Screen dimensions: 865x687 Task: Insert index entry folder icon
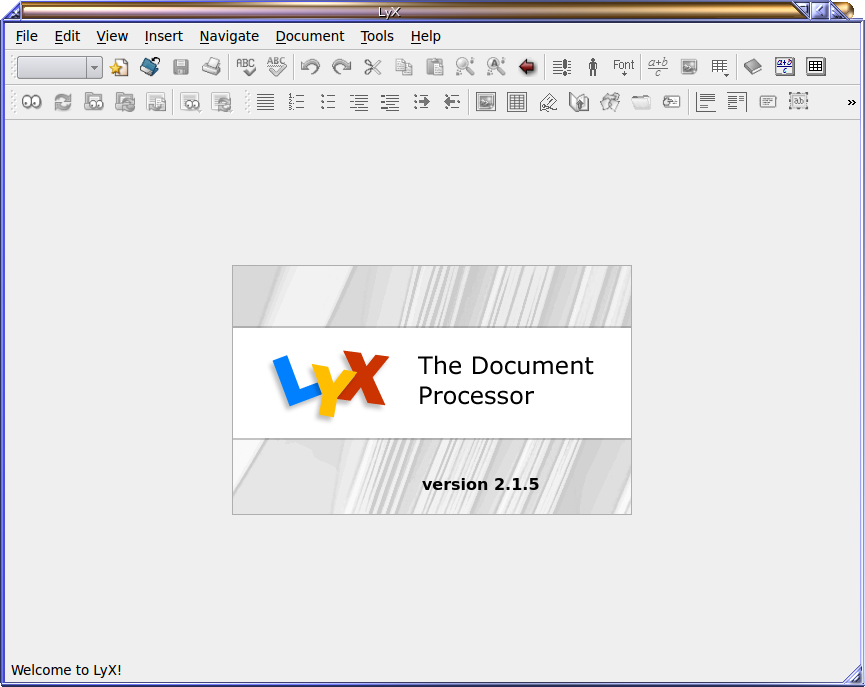[641, 102]
